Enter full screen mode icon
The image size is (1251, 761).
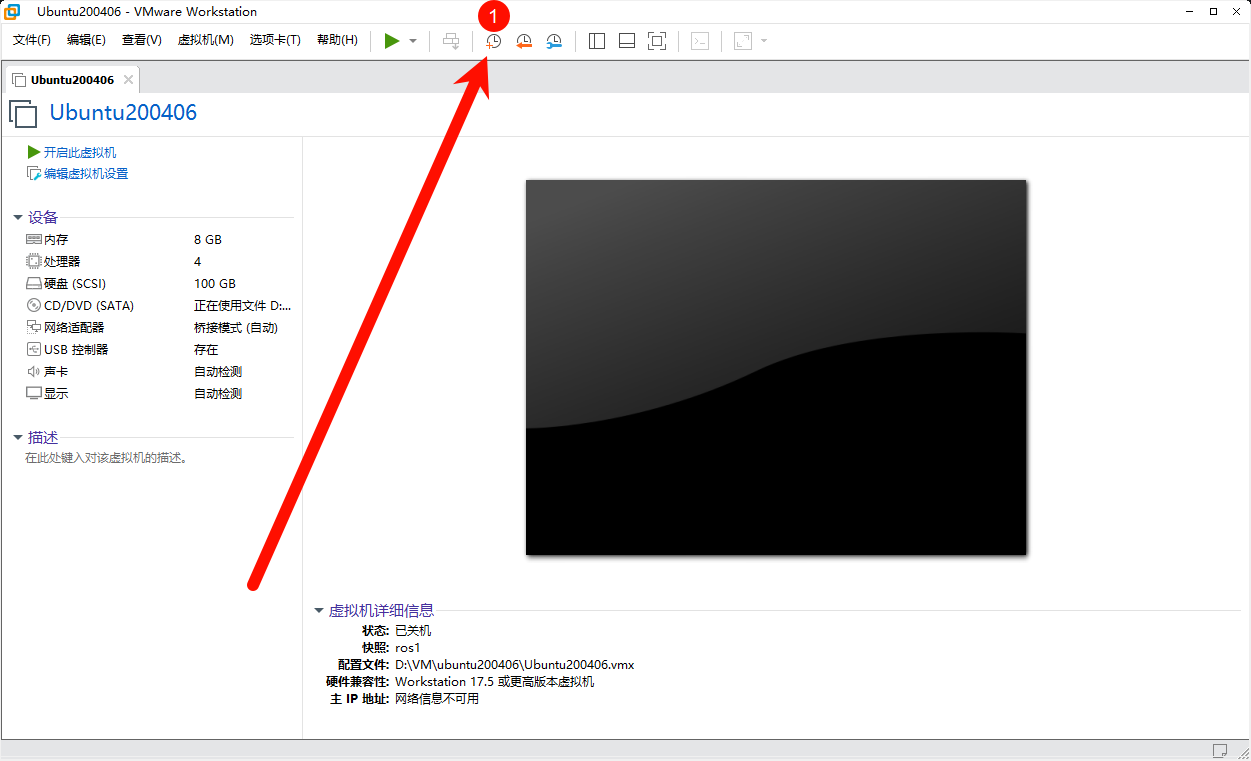[657, 41]
